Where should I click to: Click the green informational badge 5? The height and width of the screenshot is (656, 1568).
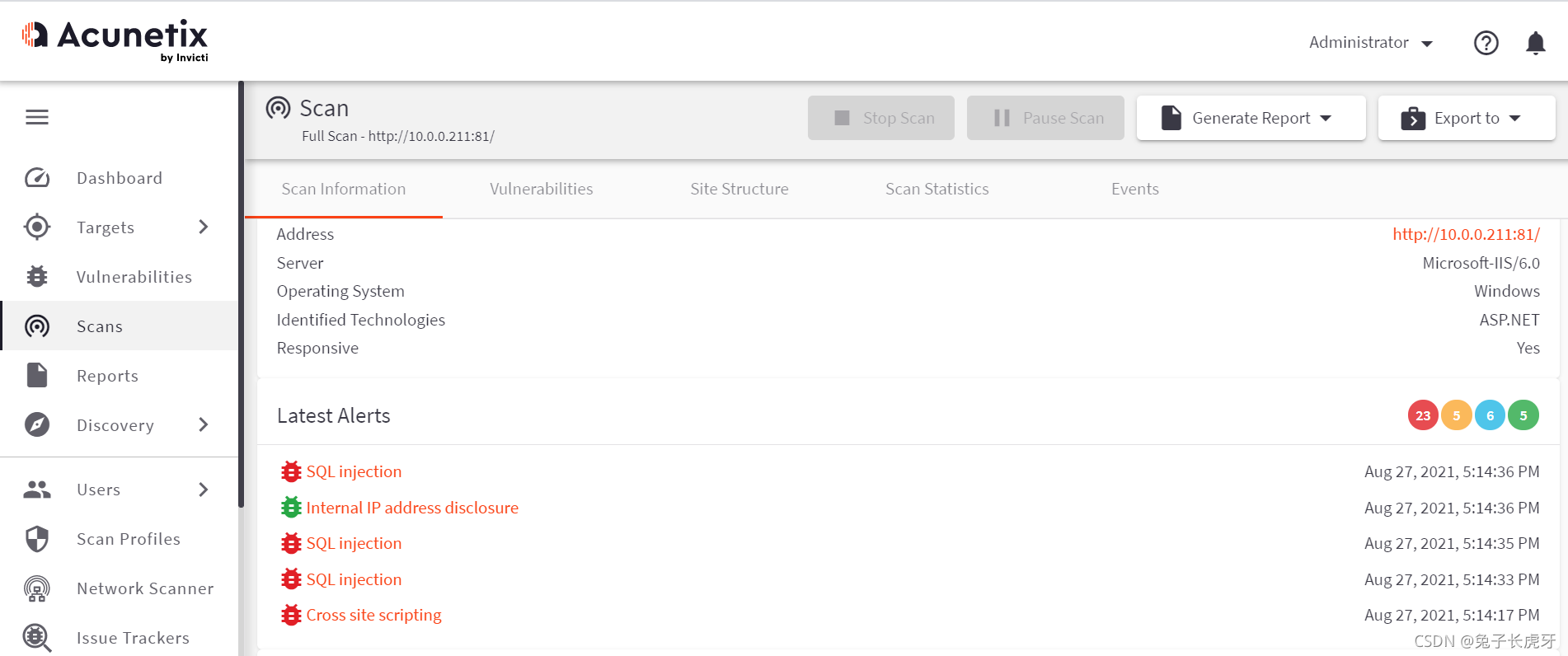pyautogui.click(x=1523, y=415)
